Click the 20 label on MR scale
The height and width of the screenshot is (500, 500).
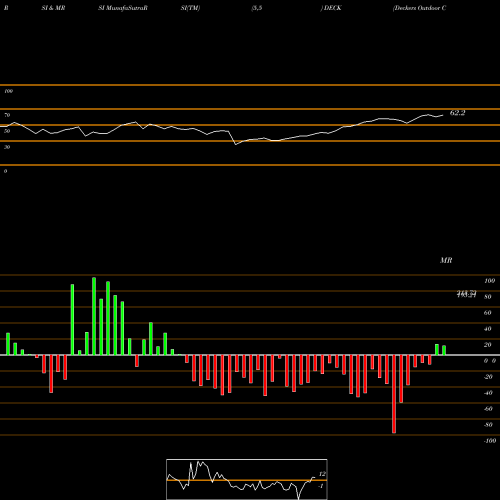coord(488,345)
